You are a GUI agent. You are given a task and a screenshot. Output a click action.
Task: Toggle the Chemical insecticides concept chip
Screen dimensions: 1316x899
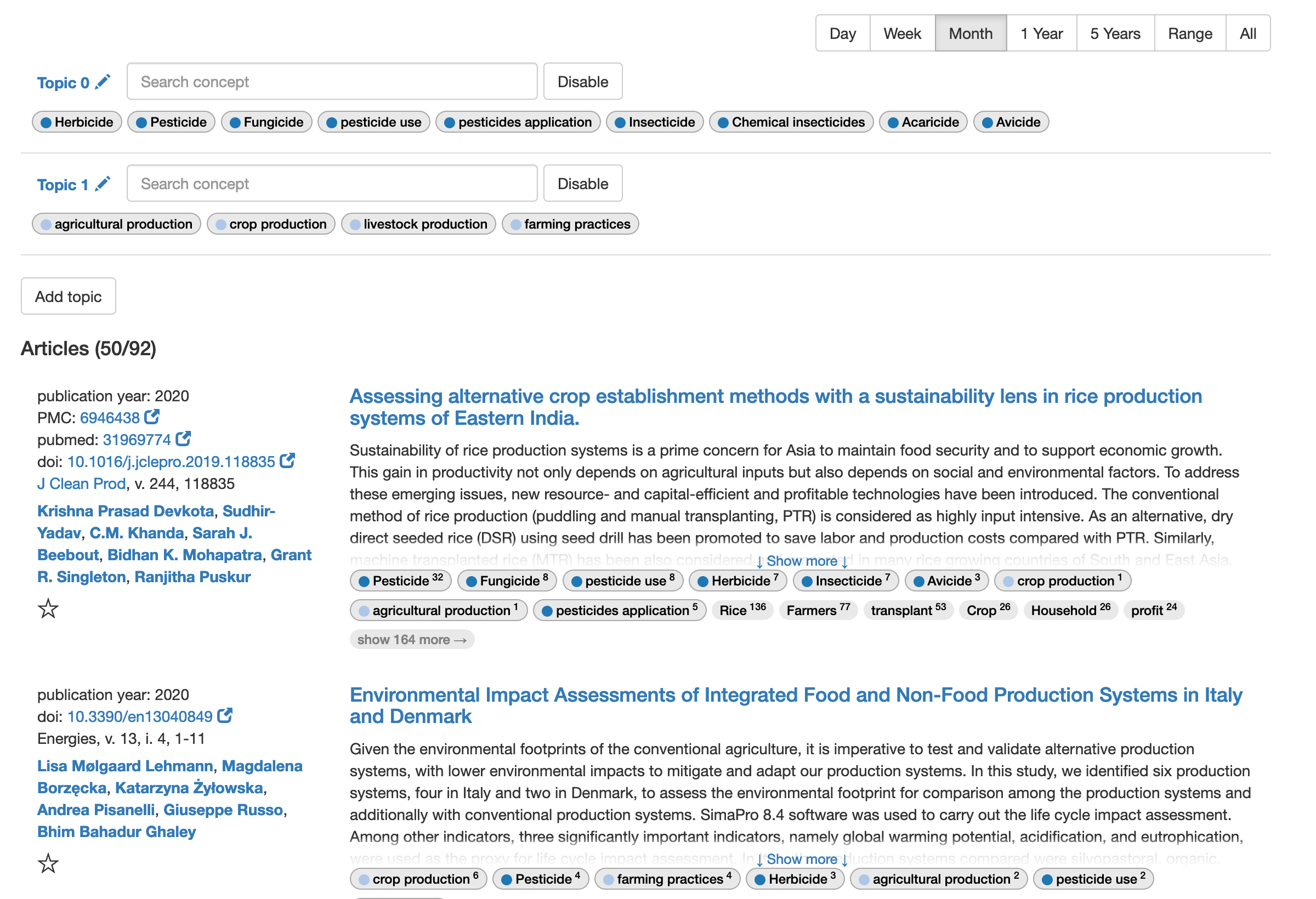(791, 122)
